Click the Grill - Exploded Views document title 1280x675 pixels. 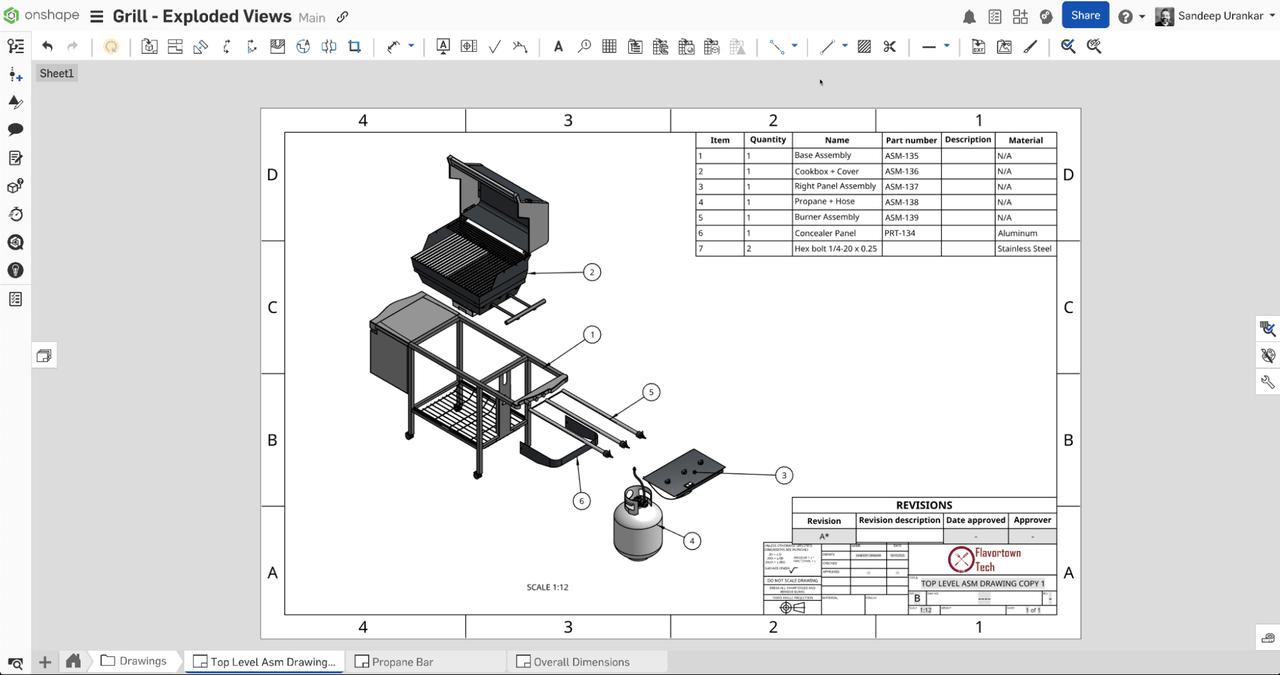pos(200,16)
